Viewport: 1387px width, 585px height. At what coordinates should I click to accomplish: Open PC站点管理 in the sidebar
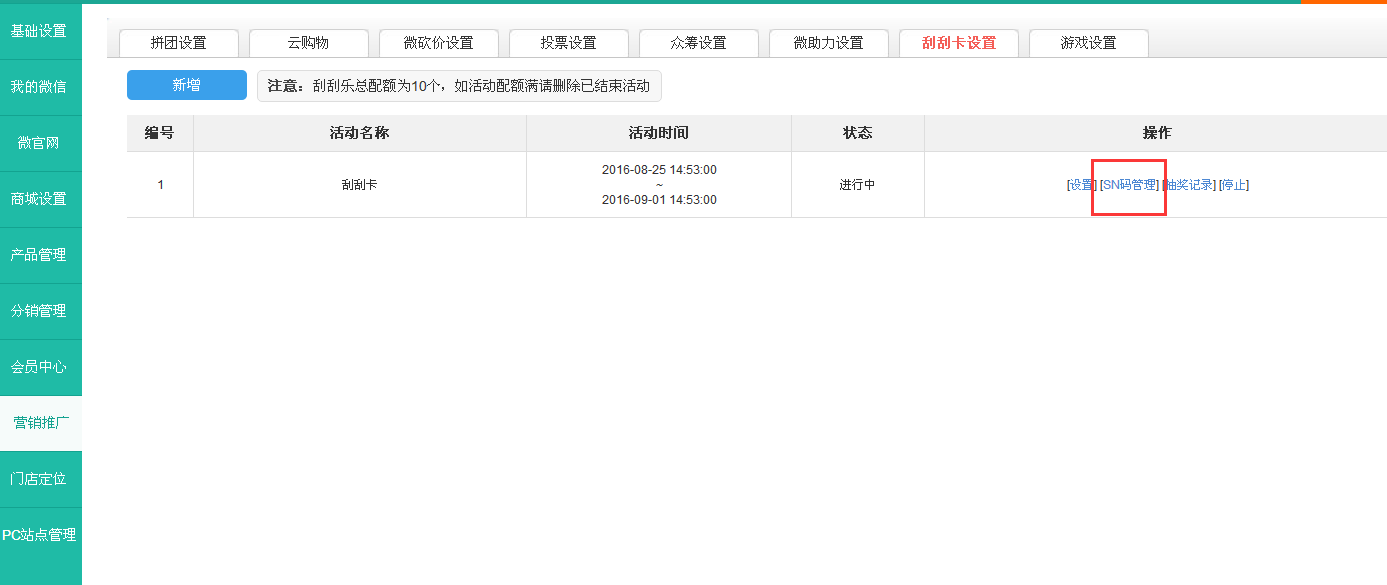tap(39, 535)
